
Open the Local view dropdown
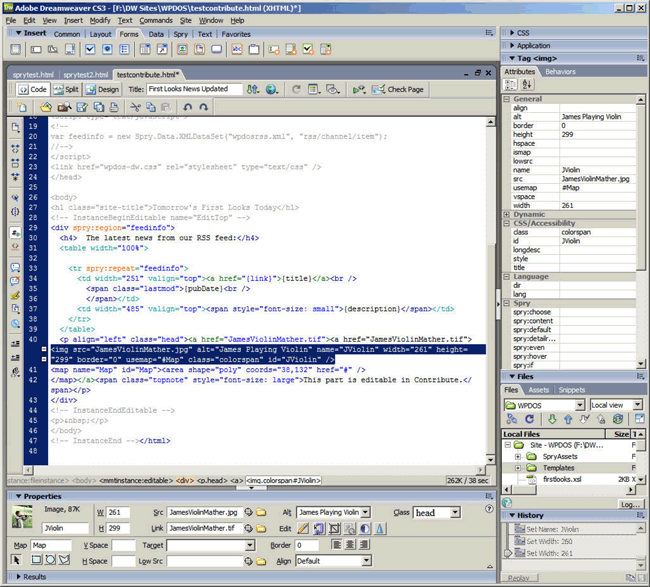coord(638,405)
